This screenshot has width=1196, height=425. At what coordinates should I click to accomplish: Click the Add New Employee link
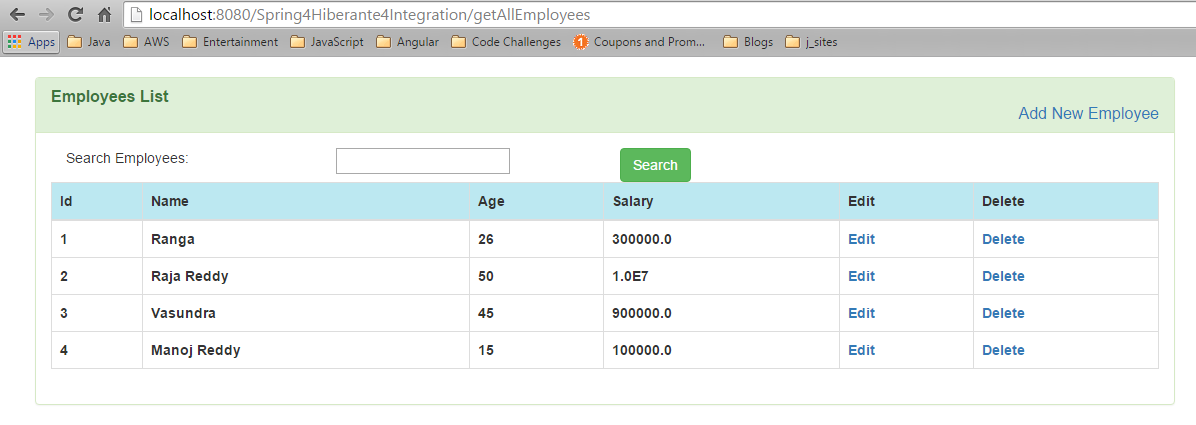pos(1088,114)
